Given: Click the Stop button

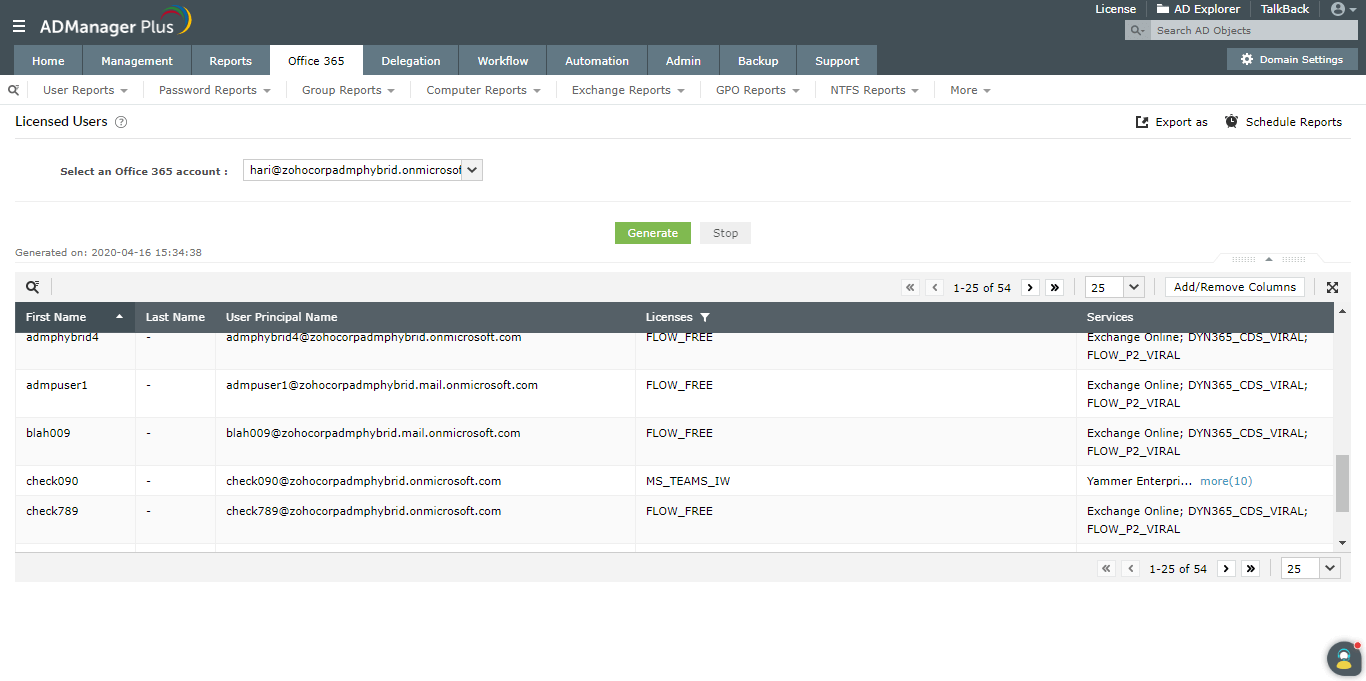Looking at the screenshot, I should 726,233.
